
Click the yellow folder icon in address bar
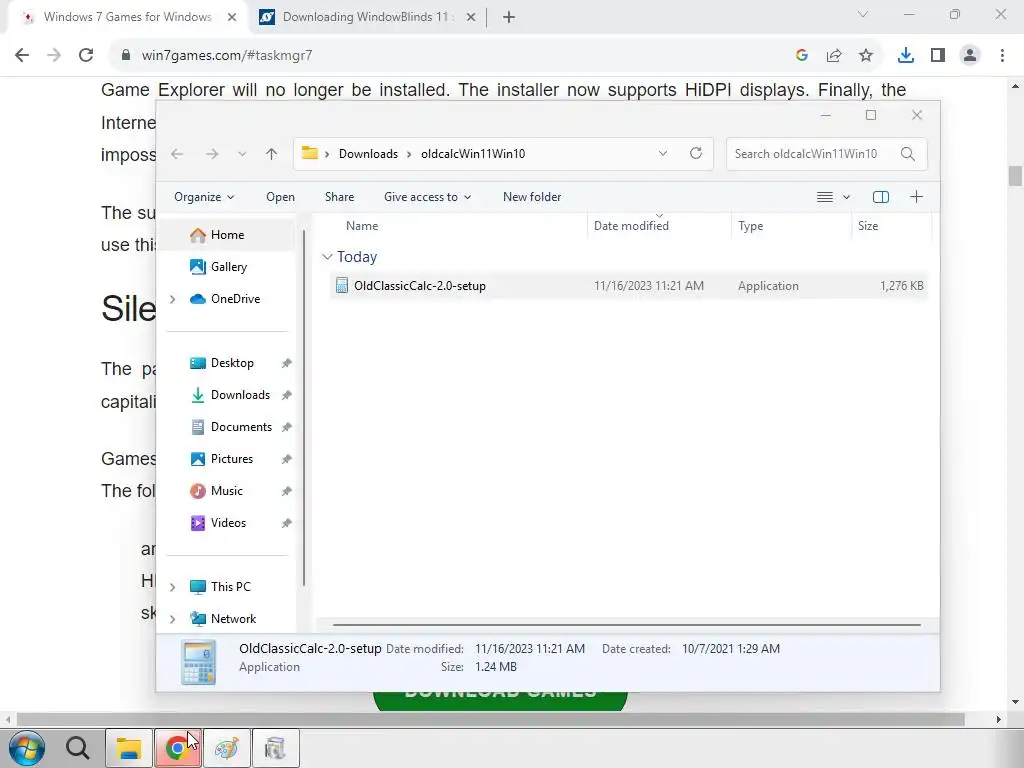click(x=310, y=153)
